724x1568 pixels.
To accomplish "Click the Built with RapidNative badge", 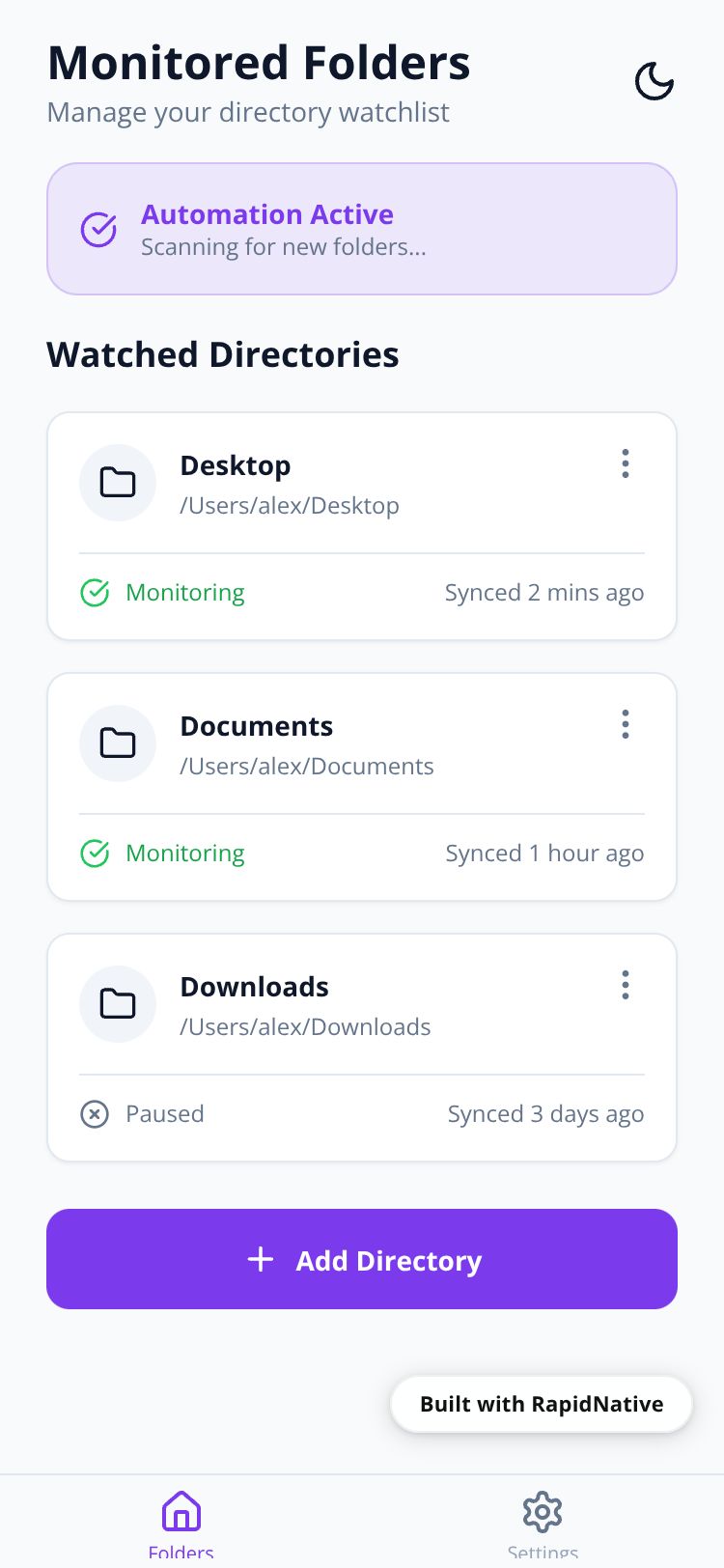I will 542,1404.
